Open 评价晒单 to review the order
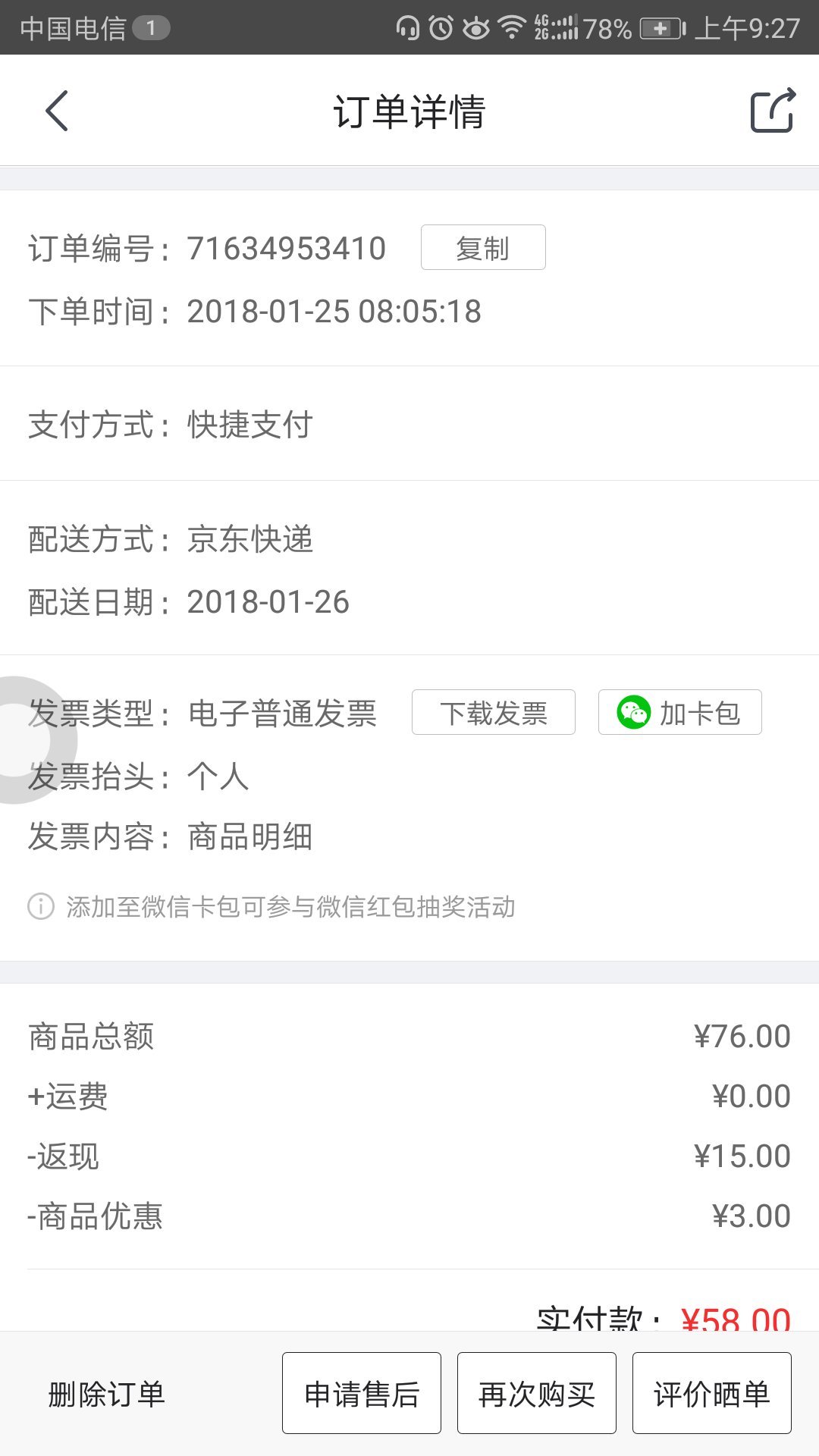The height and width of the screenshot is (1456, 819). click(712, 1393)
